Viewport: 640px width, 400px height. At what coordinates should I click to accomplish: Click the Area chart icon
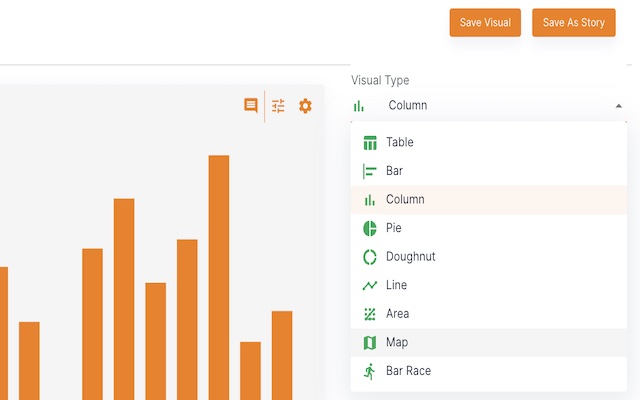(x=370, y=314)
